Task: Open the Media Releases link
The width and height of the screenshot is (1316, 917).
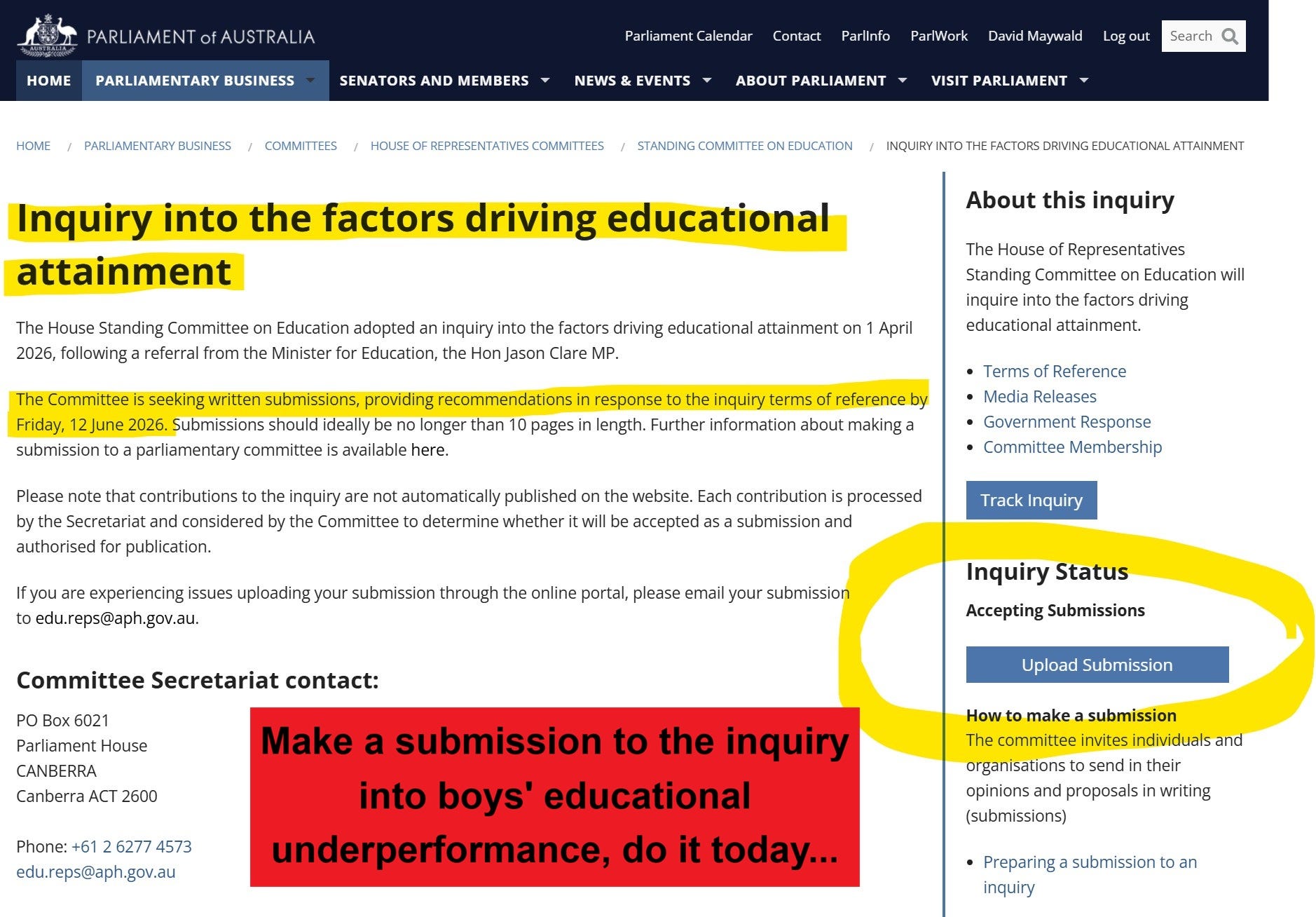Action: (x=1040, y=397)
